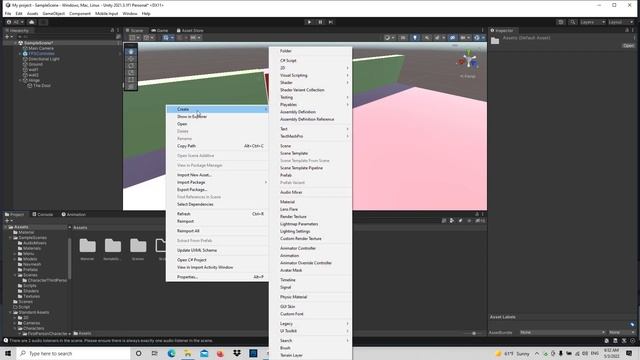This screenshot has height=360, width=640.
Task: Switch to the Asset Store tab
Action: click(190, 30)
